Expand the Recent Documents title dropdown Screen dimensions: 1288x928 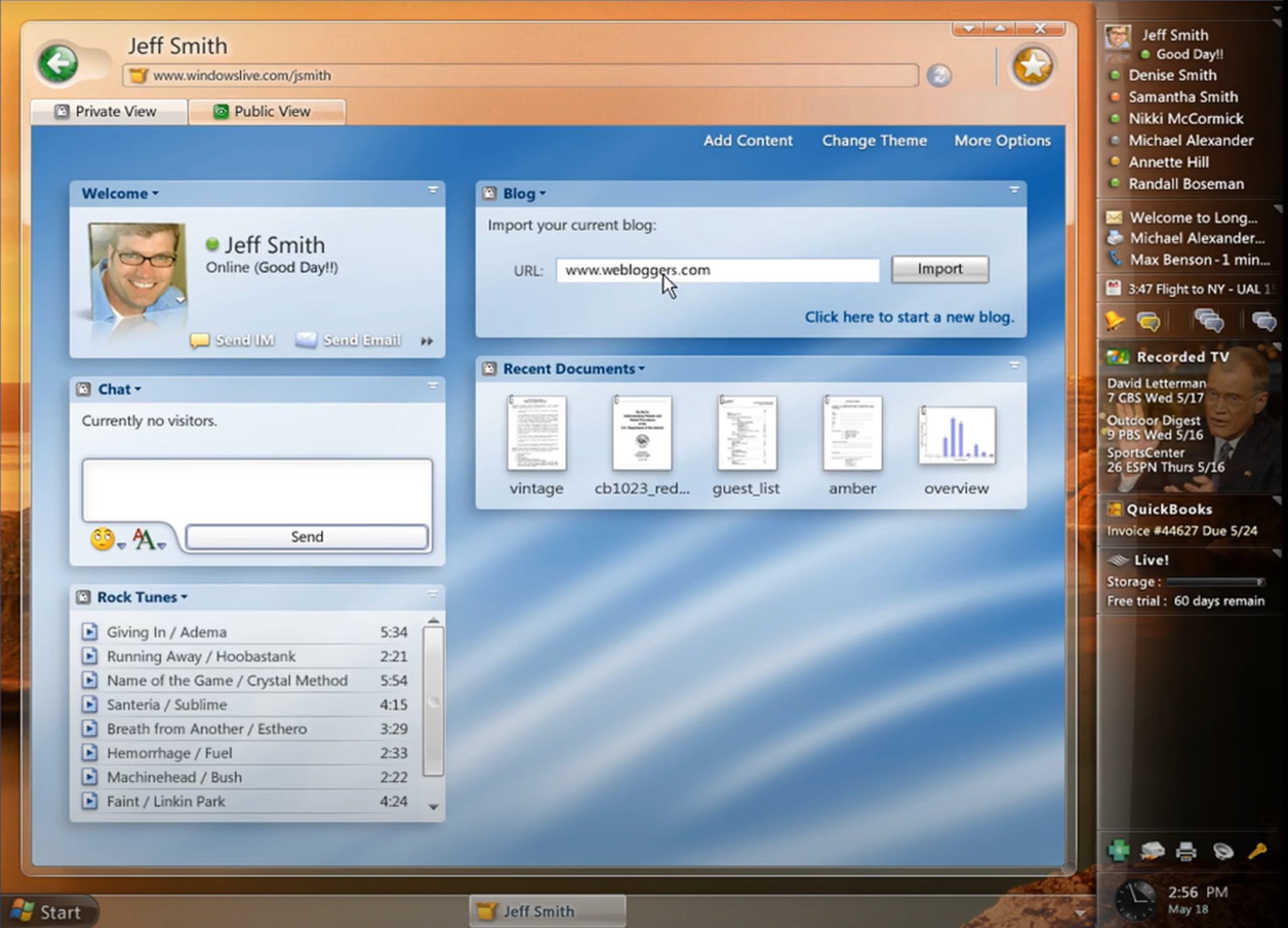[642, 369]
